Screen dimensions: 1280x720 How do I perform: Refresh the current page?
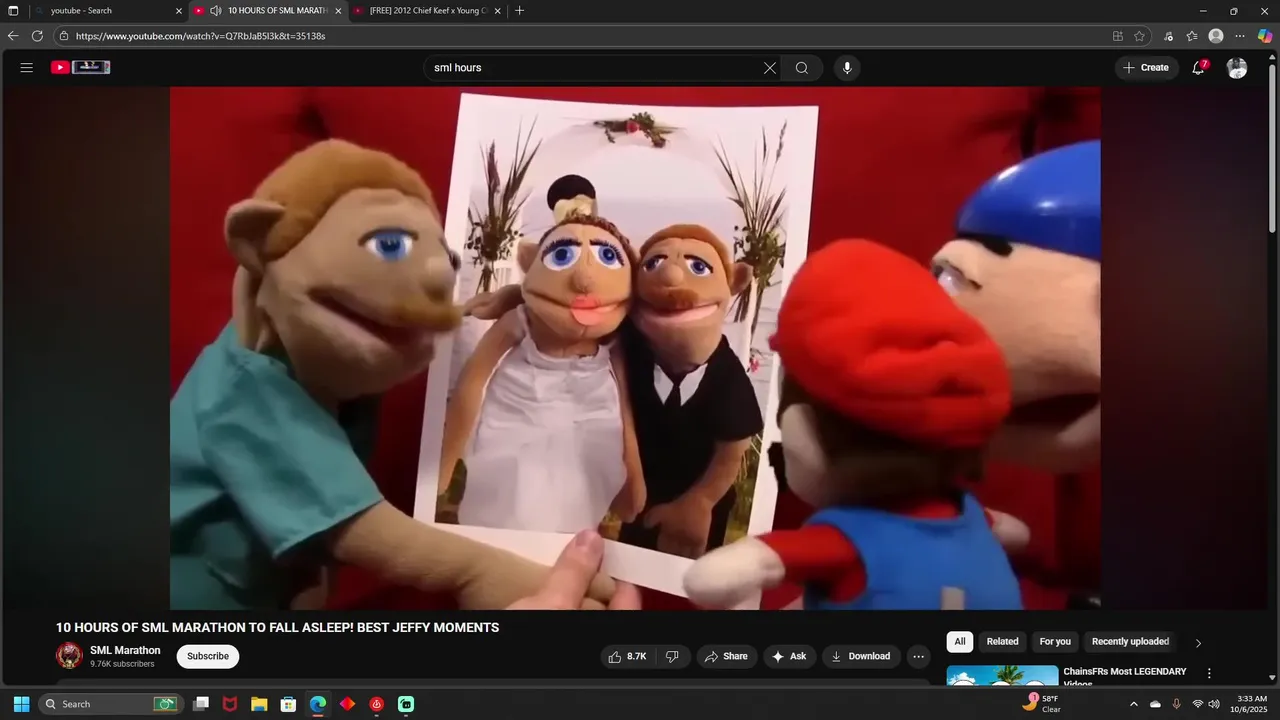coord(37,36)
